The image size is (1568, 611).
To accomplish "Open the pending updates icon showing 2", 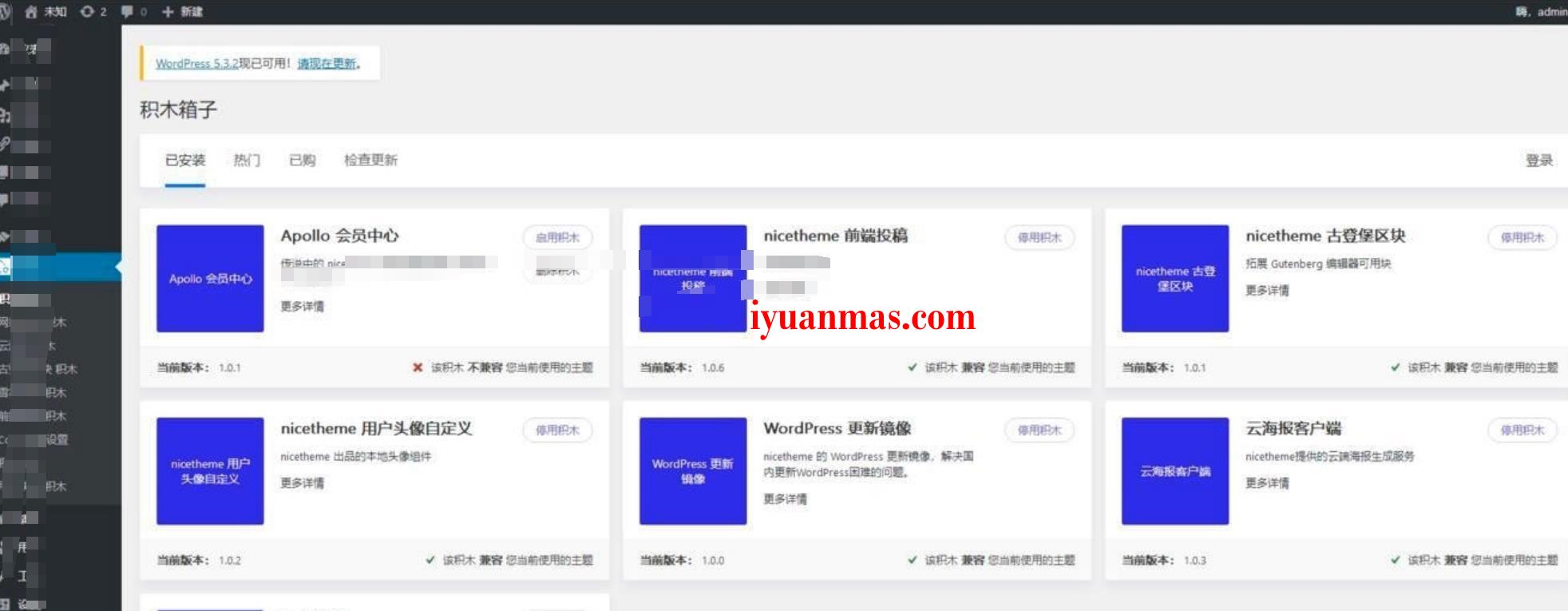I will click(x=93, y=11).
